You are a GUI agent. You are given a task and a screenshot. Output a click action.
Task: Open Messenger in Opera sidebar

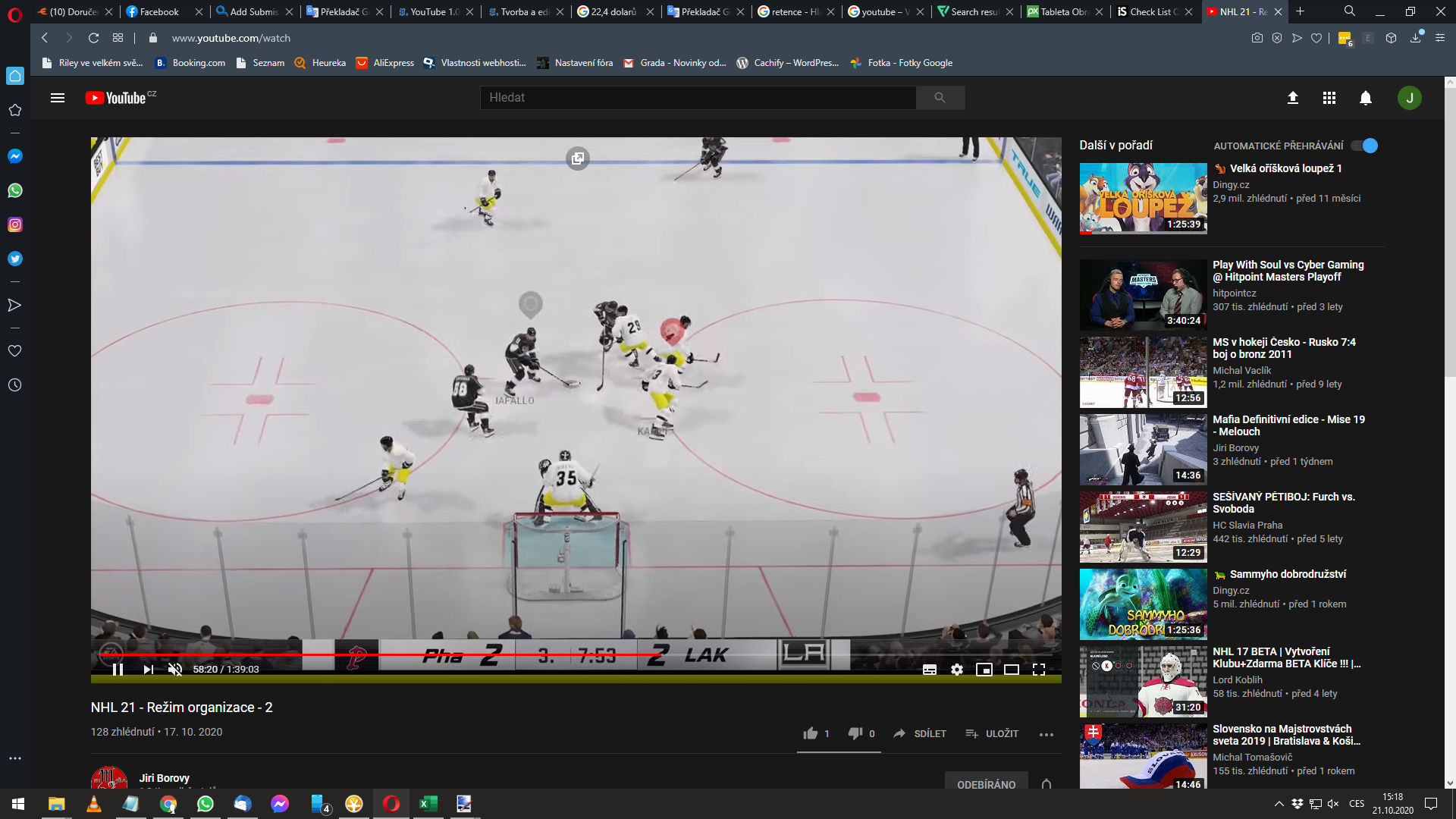point(14,156)
